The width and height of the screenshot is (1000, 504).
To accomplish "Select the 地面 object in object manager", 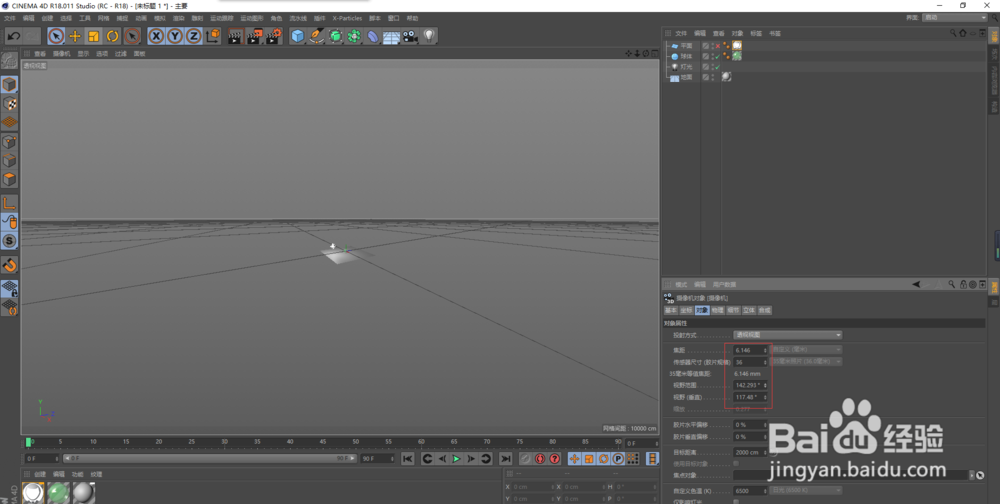I will tap(686, 77).
